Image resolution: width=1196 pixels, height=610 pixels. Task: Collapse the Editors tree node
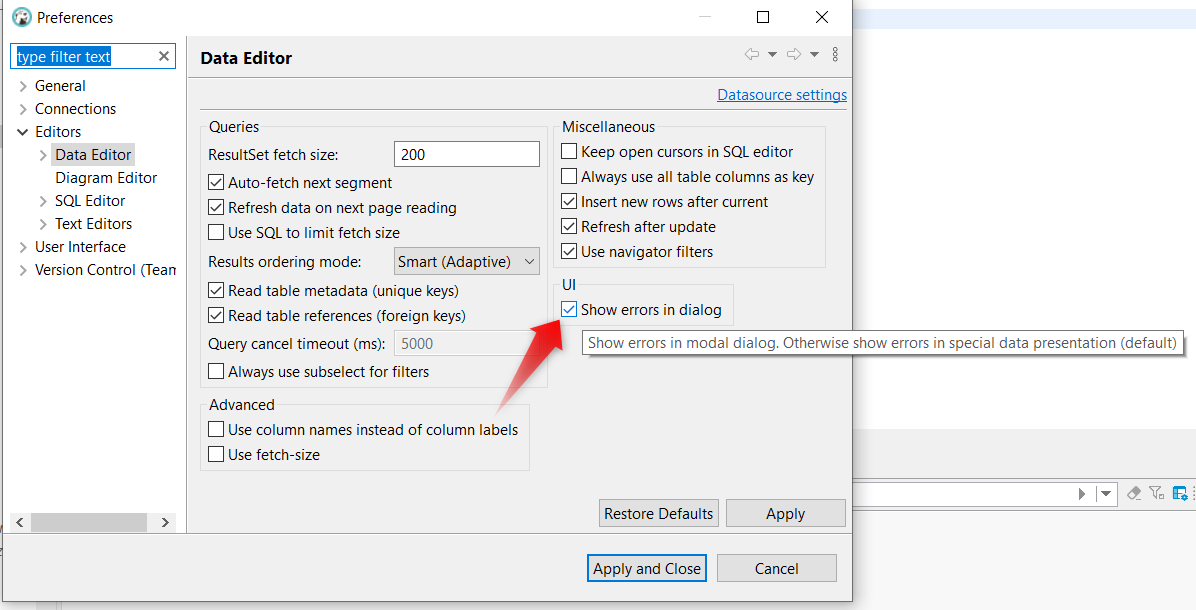(22, 131)
